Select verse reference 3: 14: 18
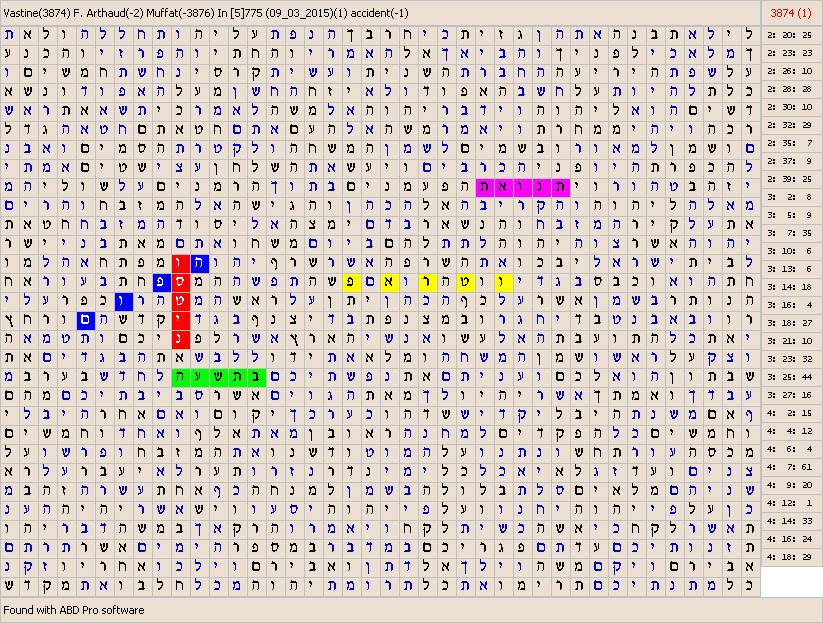823x623 pixels. click(x=791, y=285)
